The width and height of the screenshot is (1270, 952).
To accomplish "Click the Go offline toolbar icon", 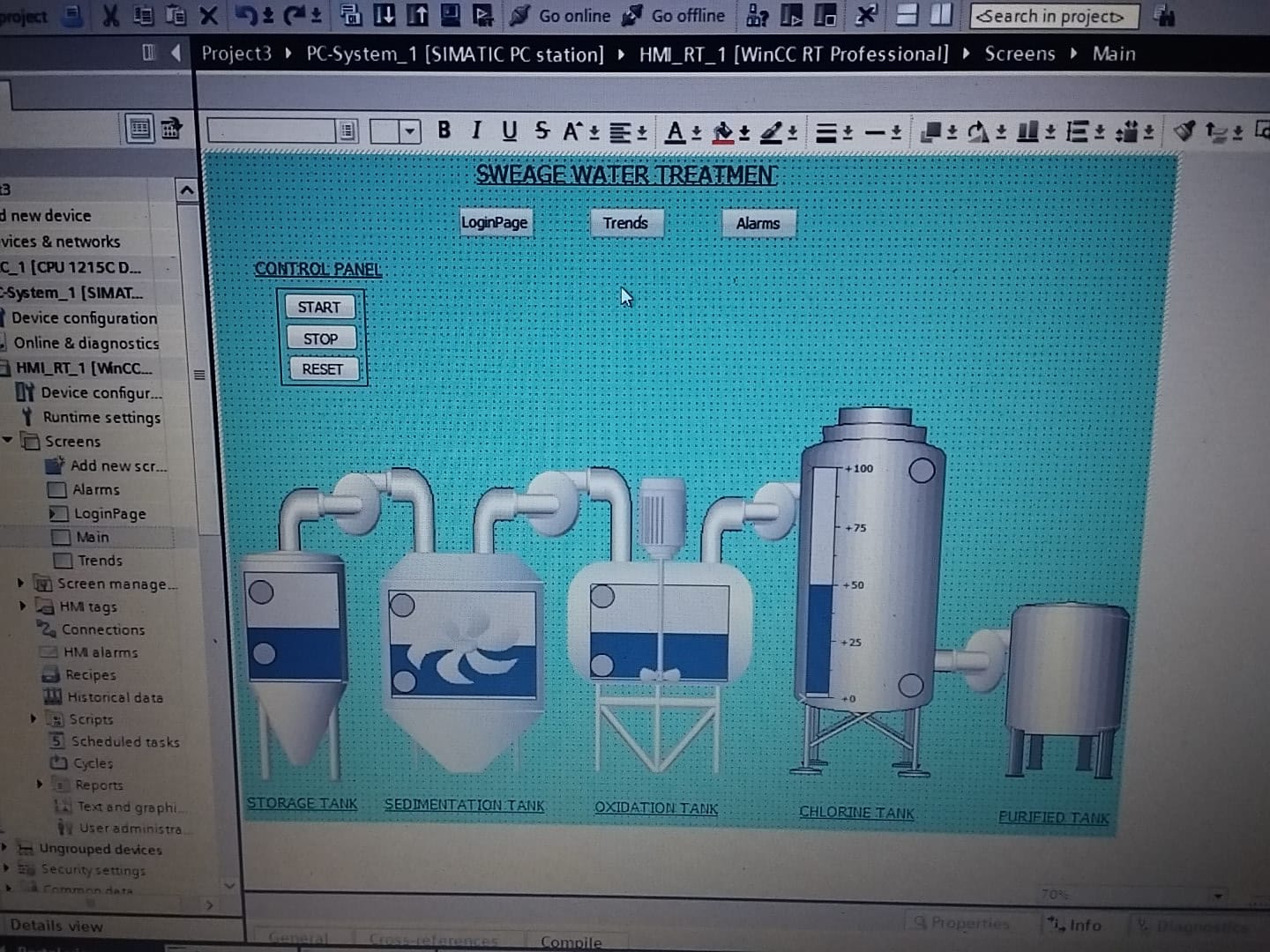I will coord(632,15).
